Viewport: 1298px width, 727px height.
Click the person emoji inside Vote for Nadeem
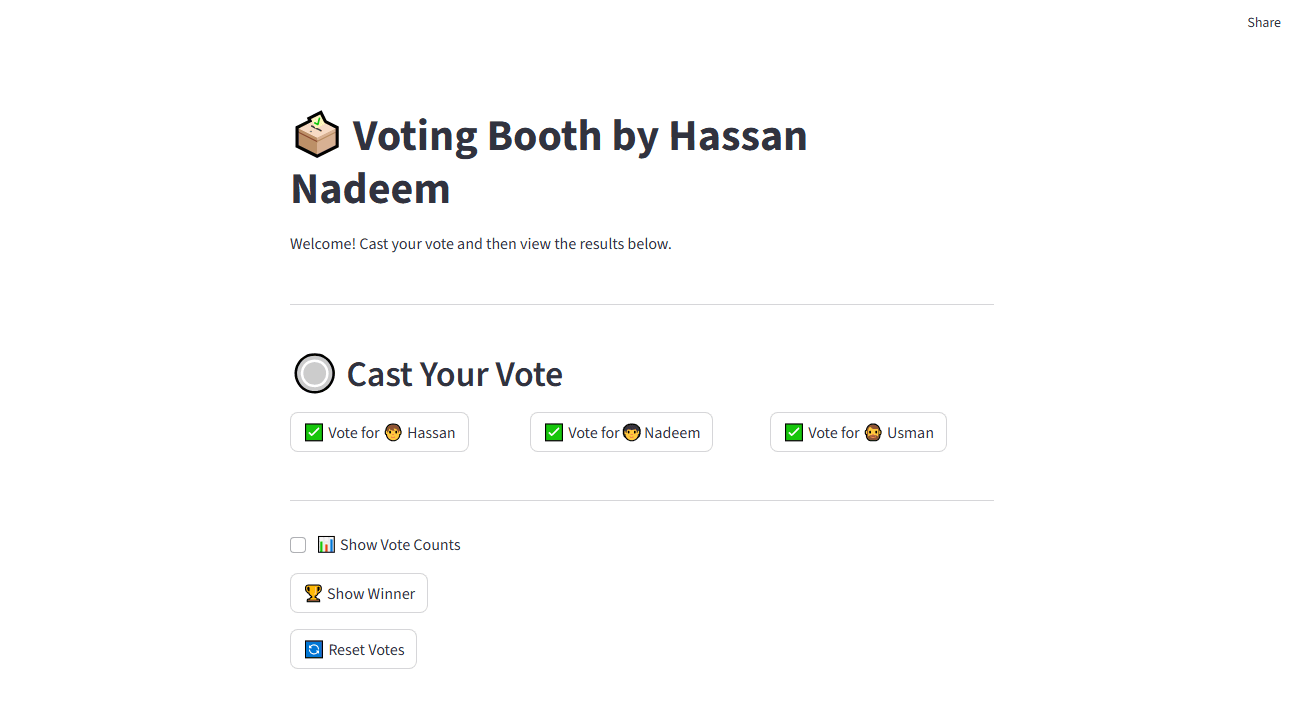631,432
